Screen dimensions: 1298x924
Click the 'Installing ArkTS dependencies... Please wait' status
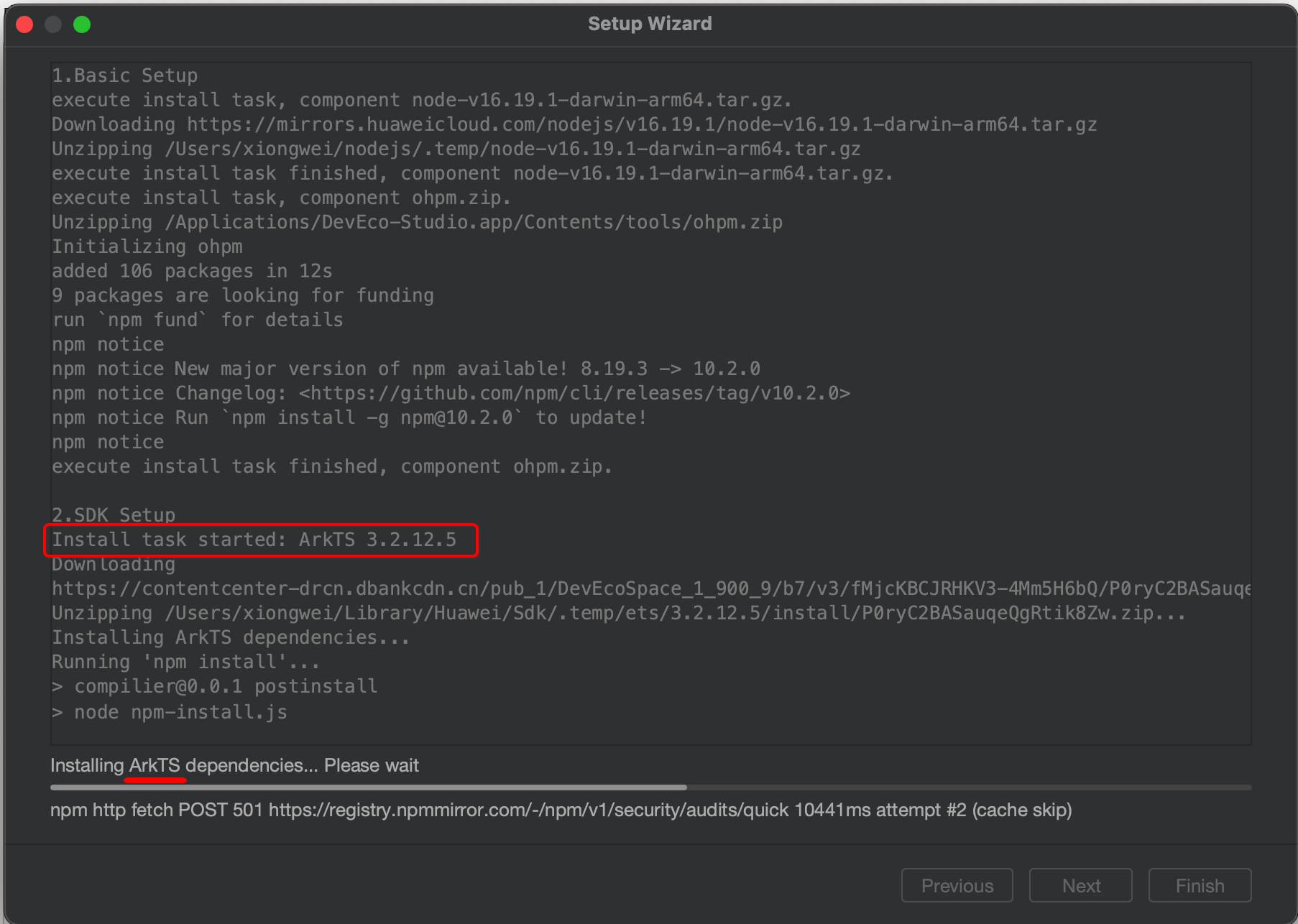[x=234, y=765]
